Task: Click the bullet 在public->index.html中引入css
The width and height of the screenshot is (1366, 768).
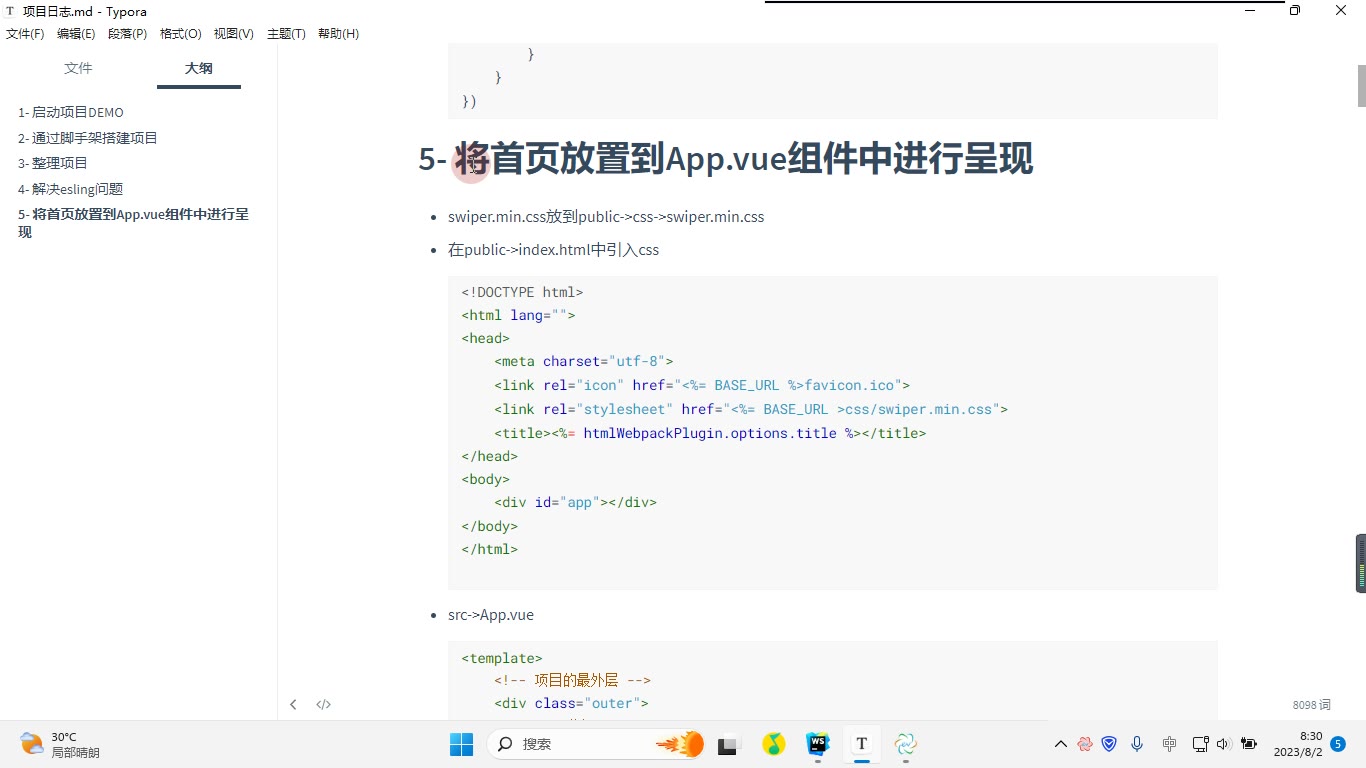Action: pyautogui.click(x=553, y=250)
